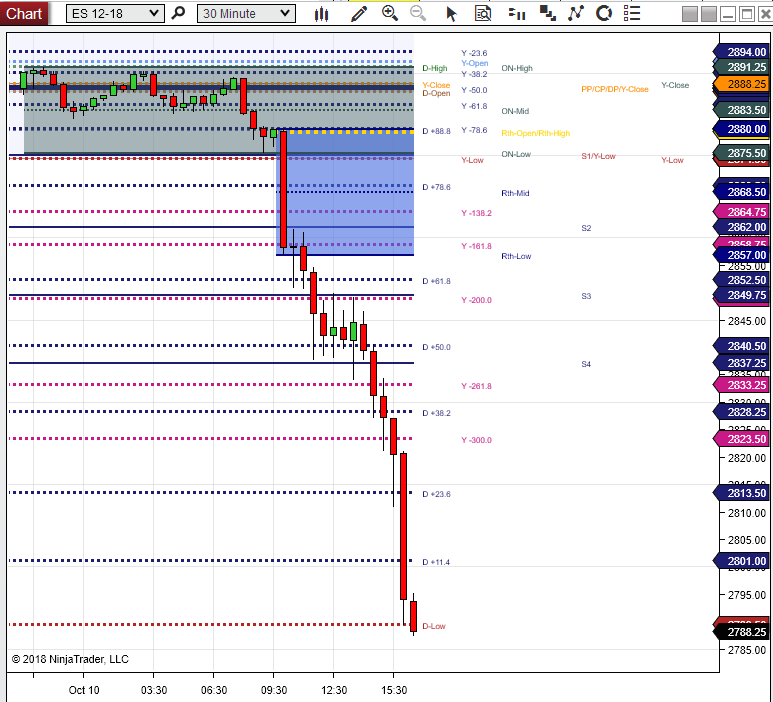Click the Rth-Low level label
This screenshot has width=773, height=702.
(x=516, y=256)
